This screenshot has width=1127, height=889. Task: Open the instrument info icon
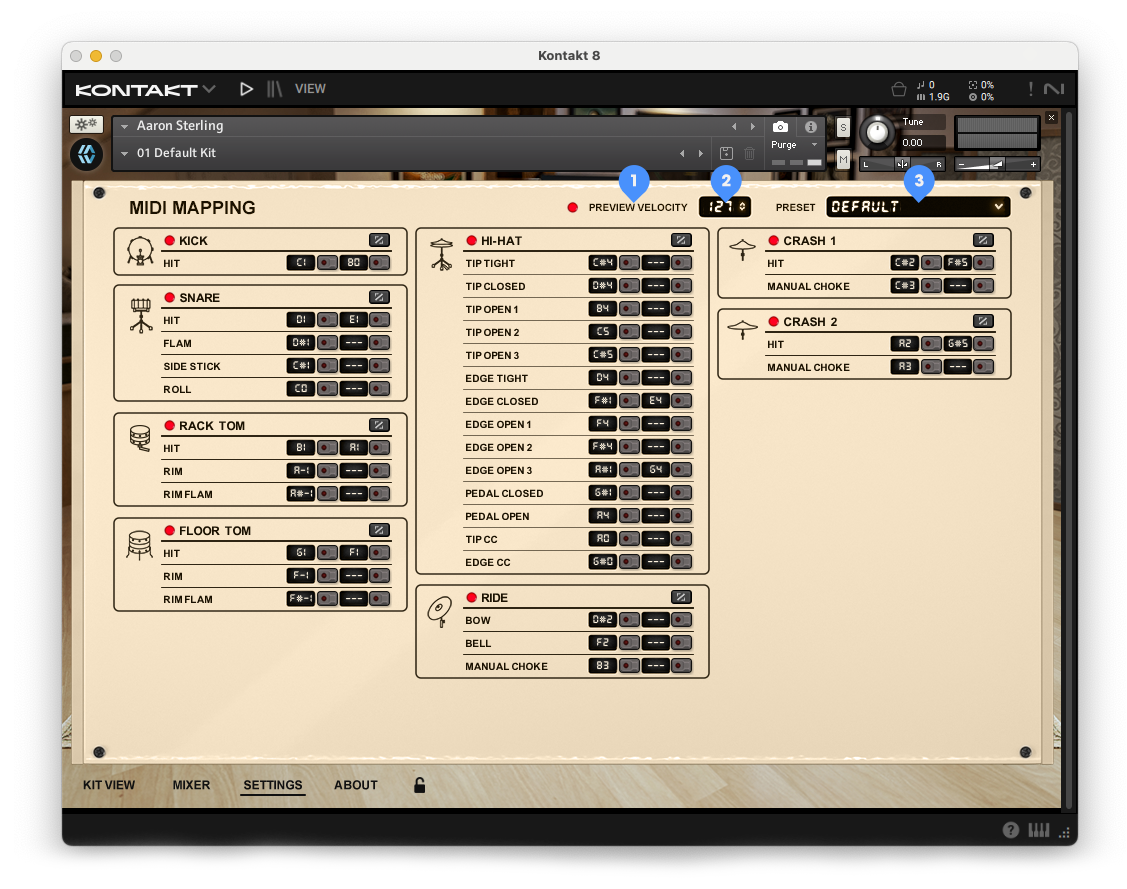(x=811, y=127)
